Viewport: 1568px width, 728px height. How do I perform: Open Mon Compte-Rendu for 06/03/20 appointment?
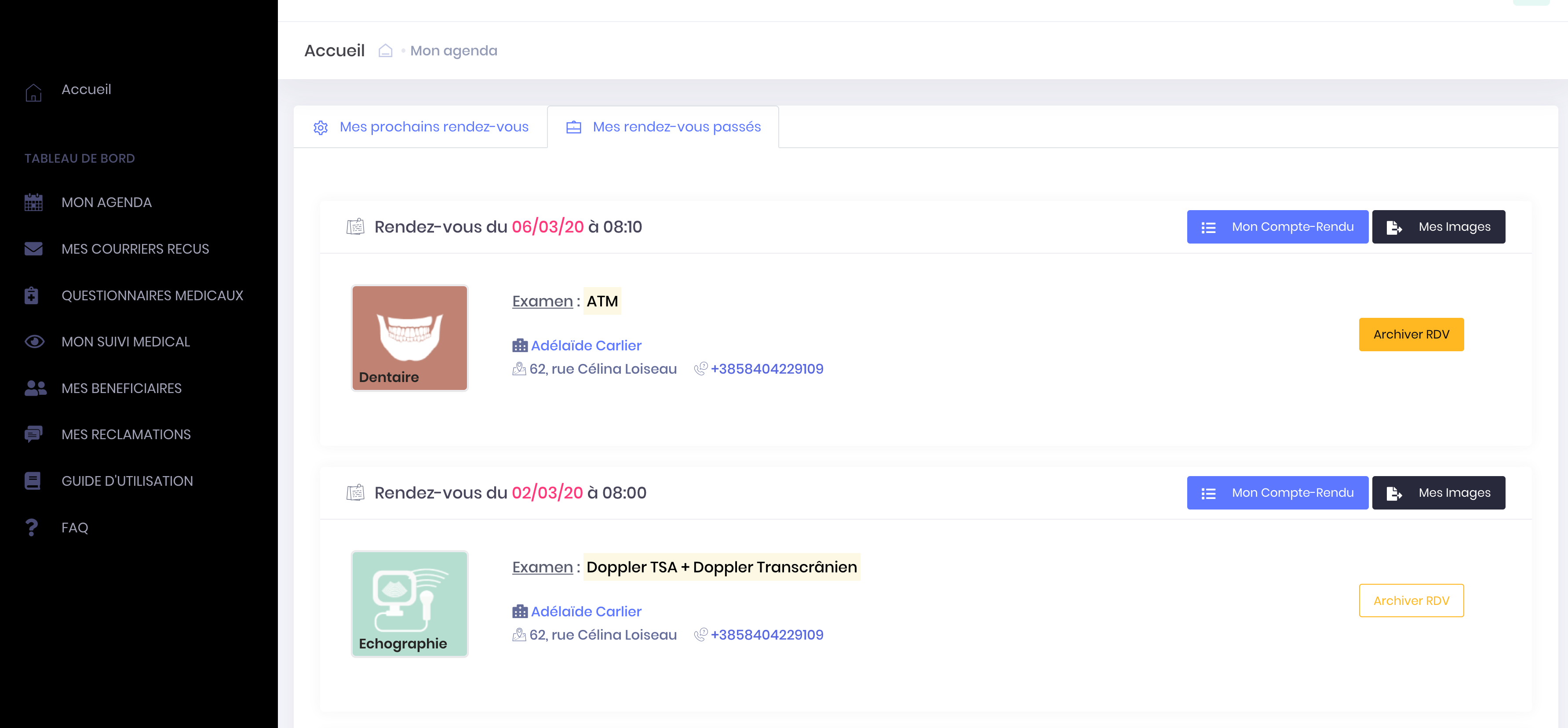pyautogui.click(x=1277, y=227)
